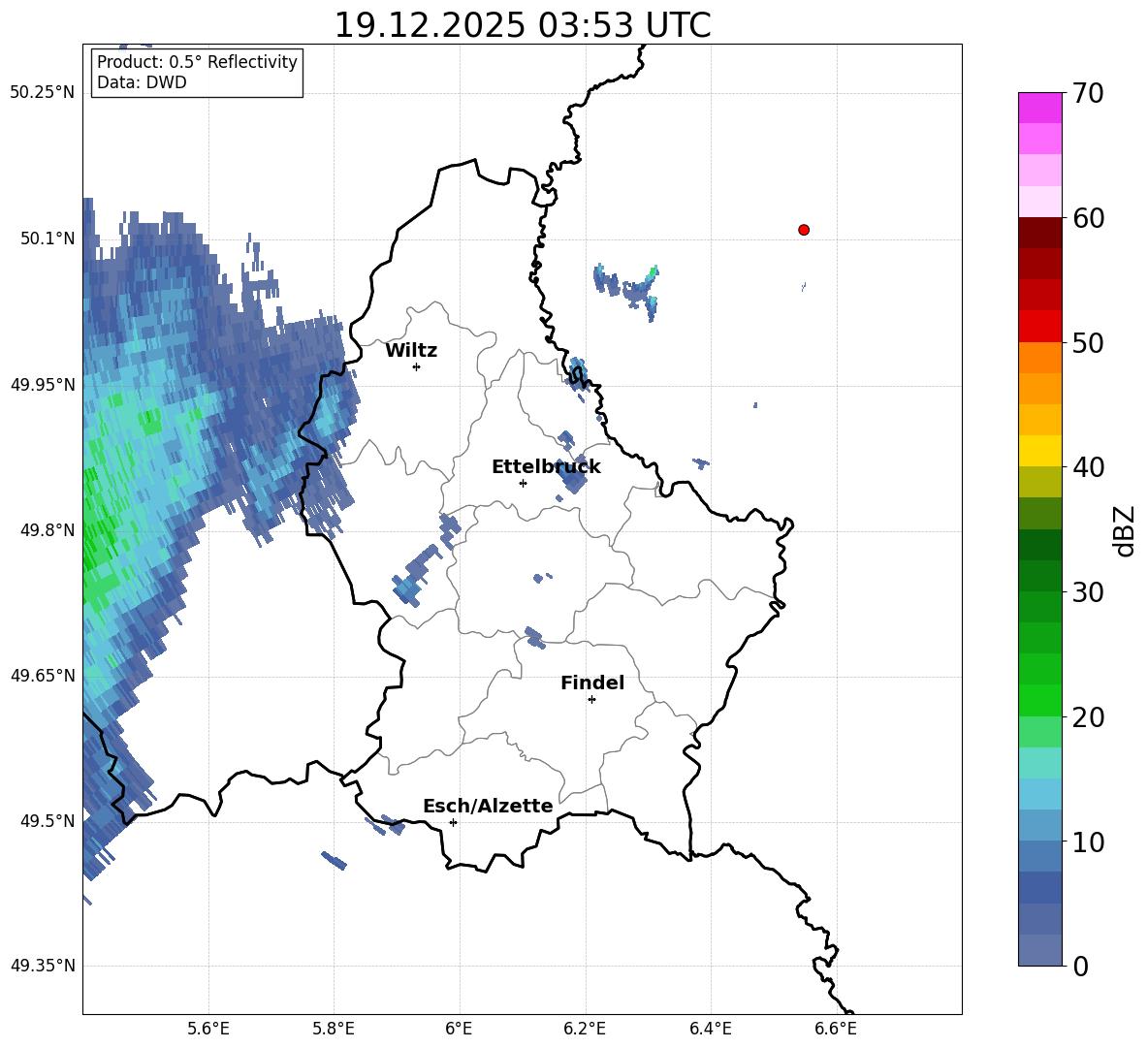
Task: Click the 49.8°N latitude label
Action: [47, 530]
